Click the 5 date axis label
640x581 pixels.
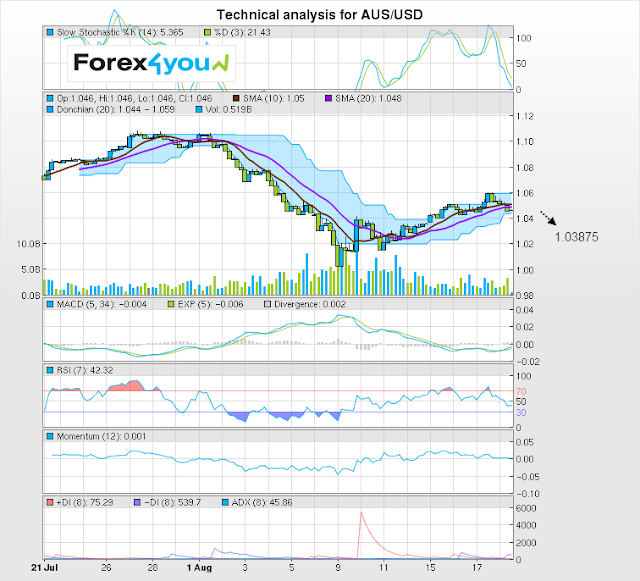(x=291, y=568)
